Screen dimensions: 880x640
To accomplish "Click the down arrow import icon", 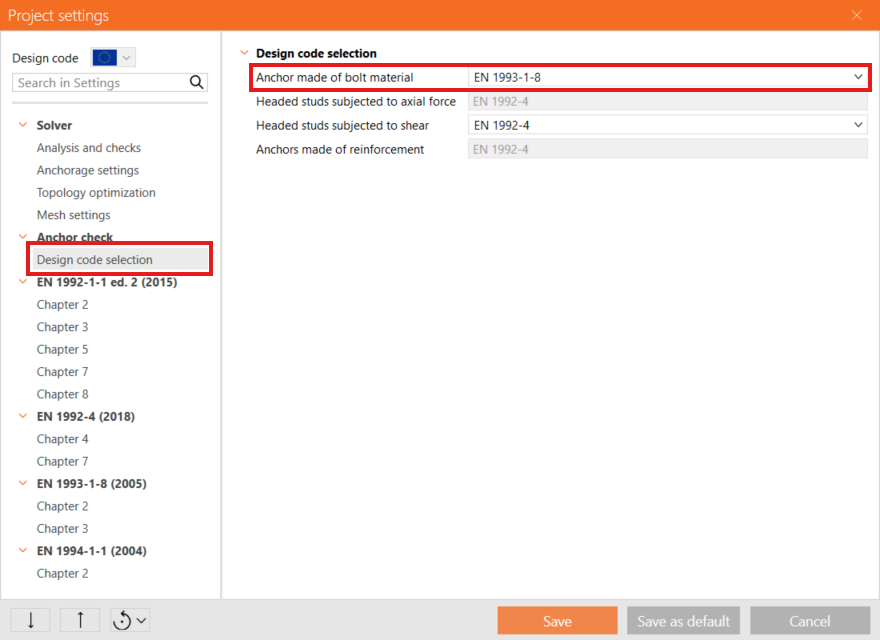I will pos(30,620).
